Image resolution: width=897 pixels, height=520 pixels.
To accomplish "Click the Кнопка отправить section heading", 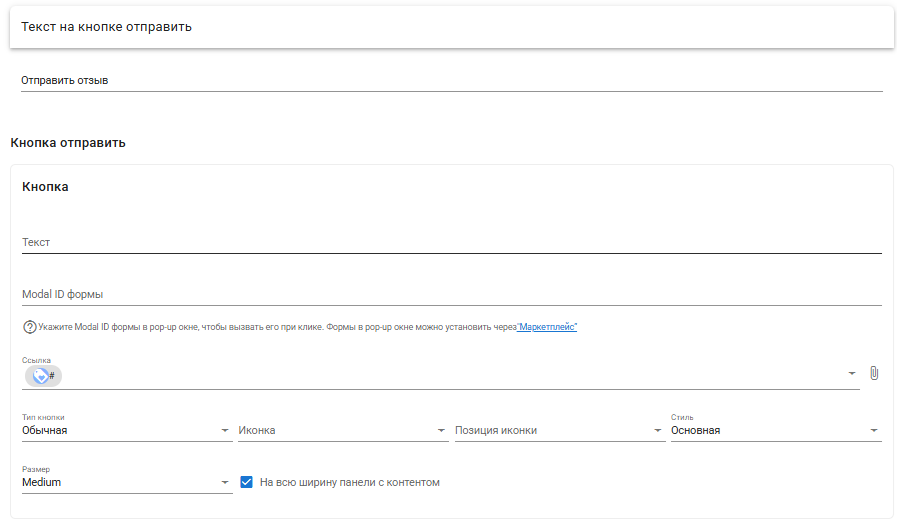I will (x=68, y=143).
